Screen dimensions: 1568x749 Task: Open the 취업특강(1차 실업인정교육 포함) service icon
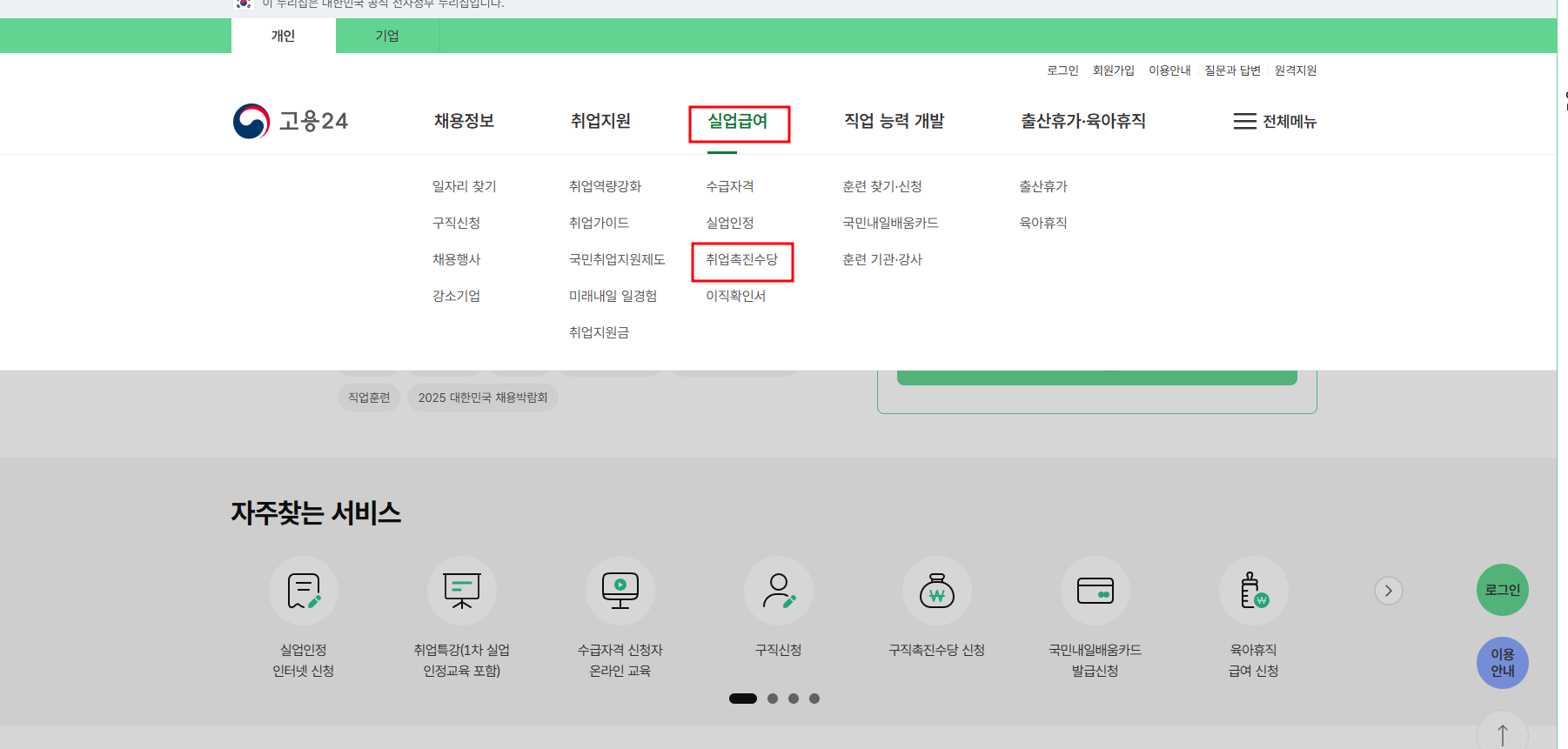462,591
